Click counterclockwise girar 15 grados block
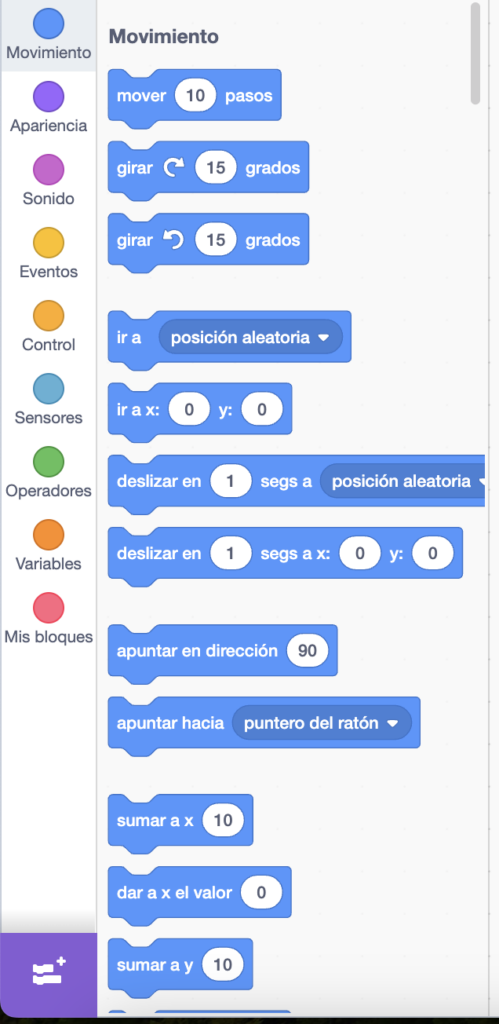The height and width of the screenshot is (1024, 499). pyautogui.click(x=208, y=240)
